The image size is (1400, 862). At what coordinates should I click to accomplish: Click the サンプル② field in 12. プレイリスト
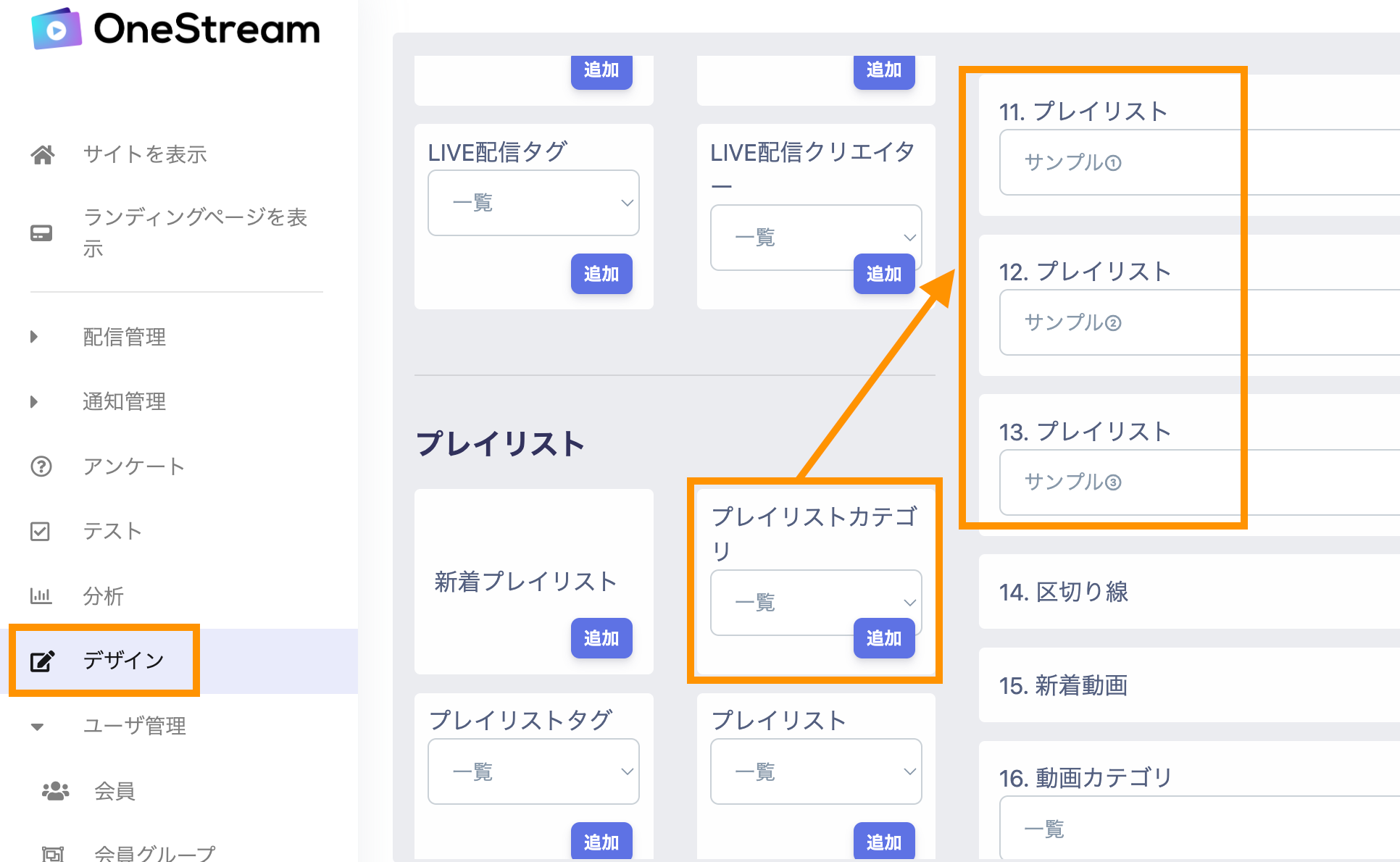pyautogui.click(x=1199, y=322)
